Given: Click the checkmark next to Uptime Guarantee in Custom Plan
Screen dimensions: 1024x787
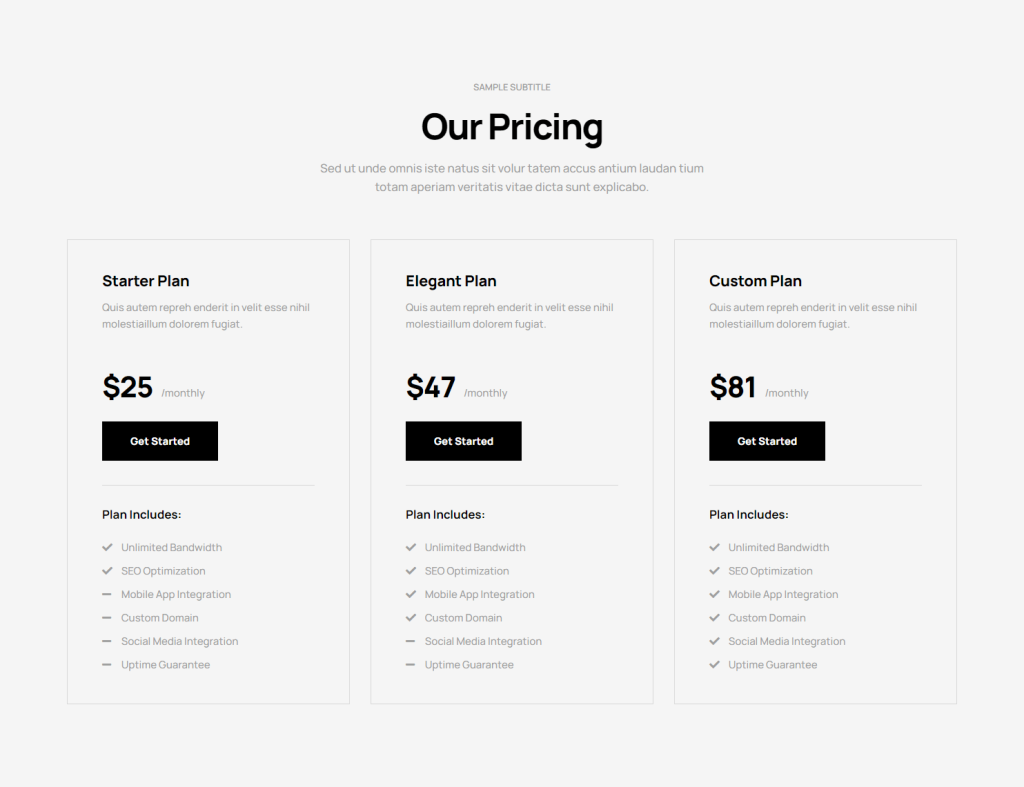Looking at the screenshot, I should pyautogui.click(x=714, y=664).
